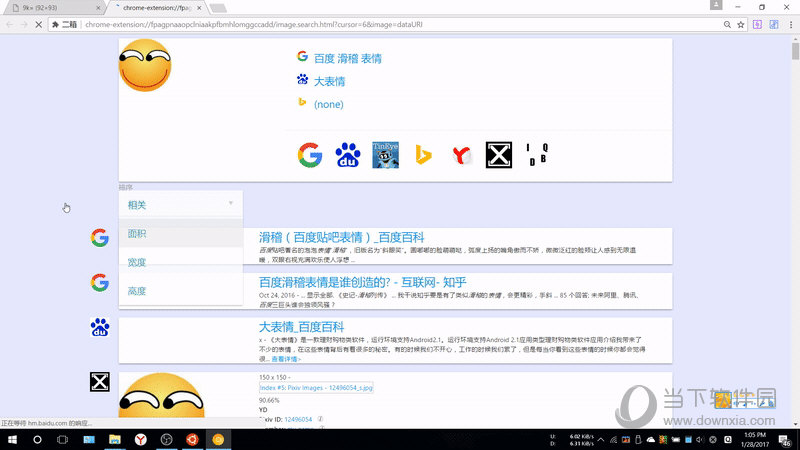Open Pixiv ID 12496054 link
Viewport: 800px width, 450px height.
tap(298, 419)
